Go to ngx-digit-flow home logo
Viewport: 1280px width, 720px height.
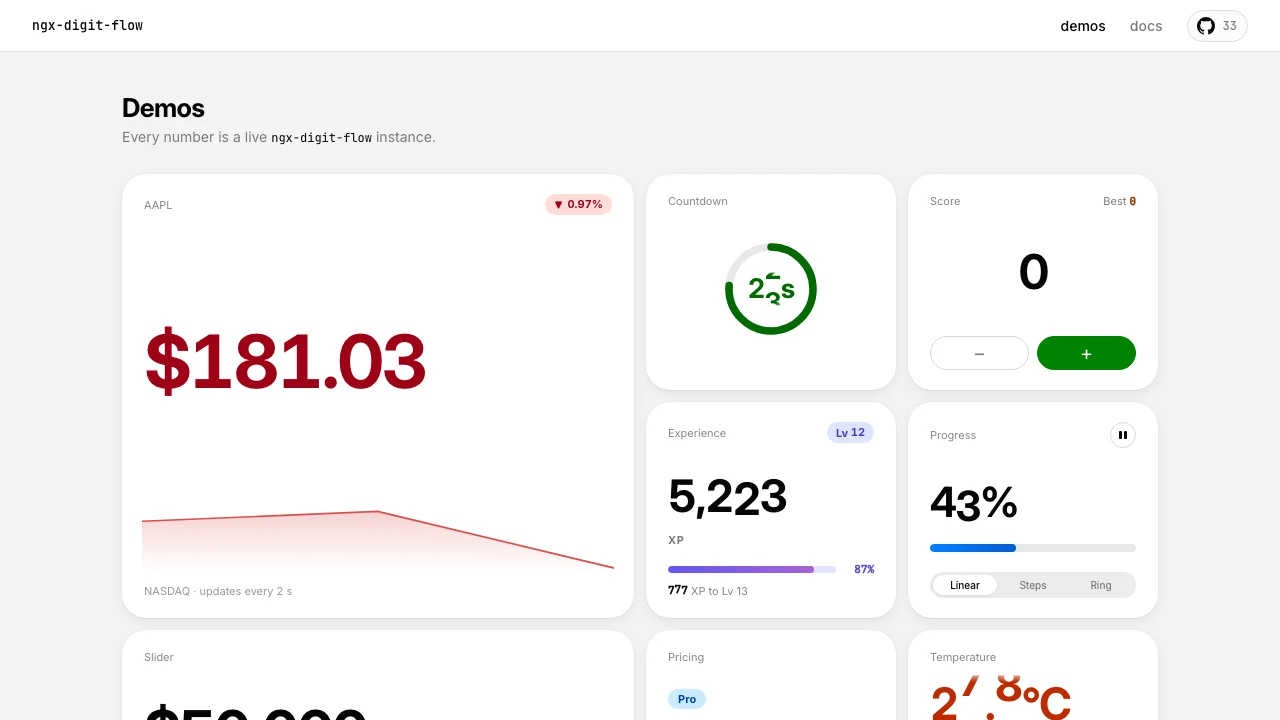click(87, 25)
